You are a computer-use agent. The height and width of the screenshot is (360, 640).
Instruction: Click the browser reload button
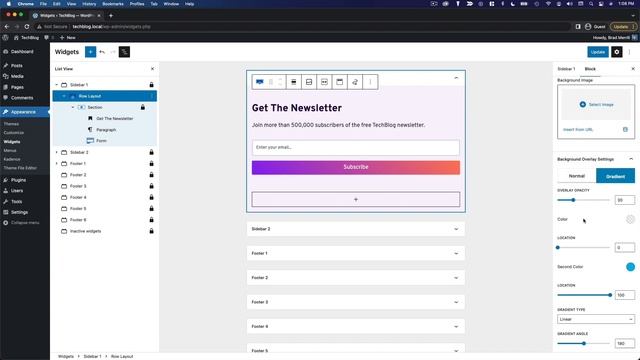coord(27,27)
